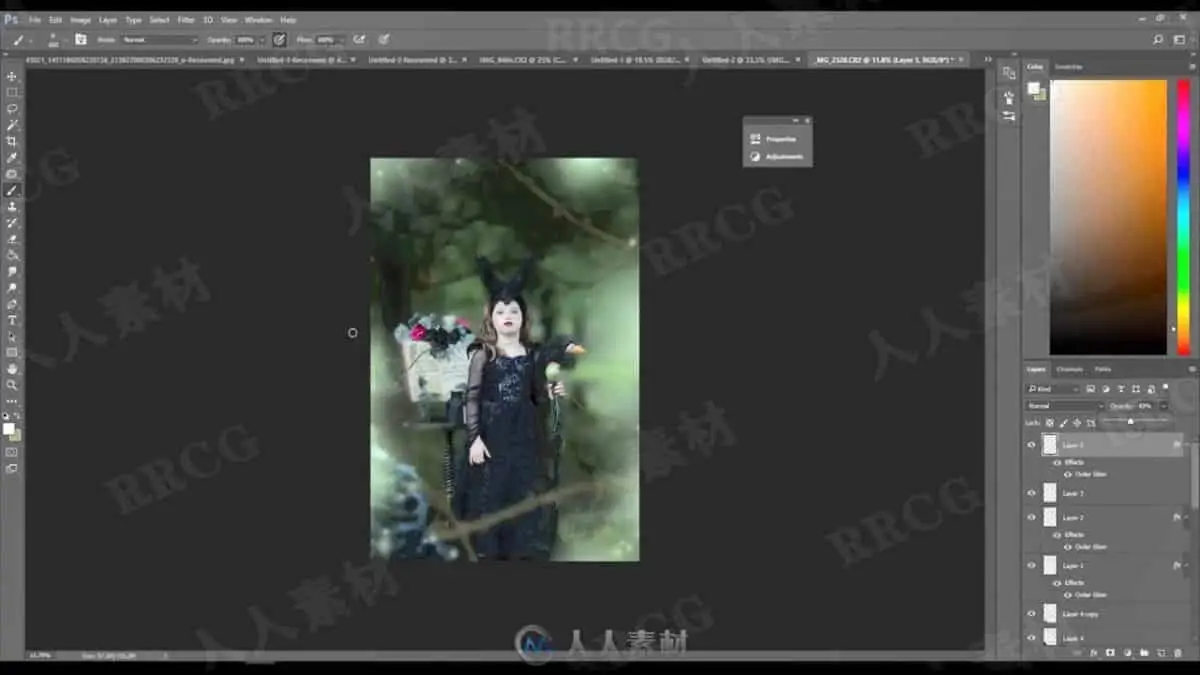Open the brush Opacity dropdown arrow
Viewport: 1200px width, 675px height.
262,40
